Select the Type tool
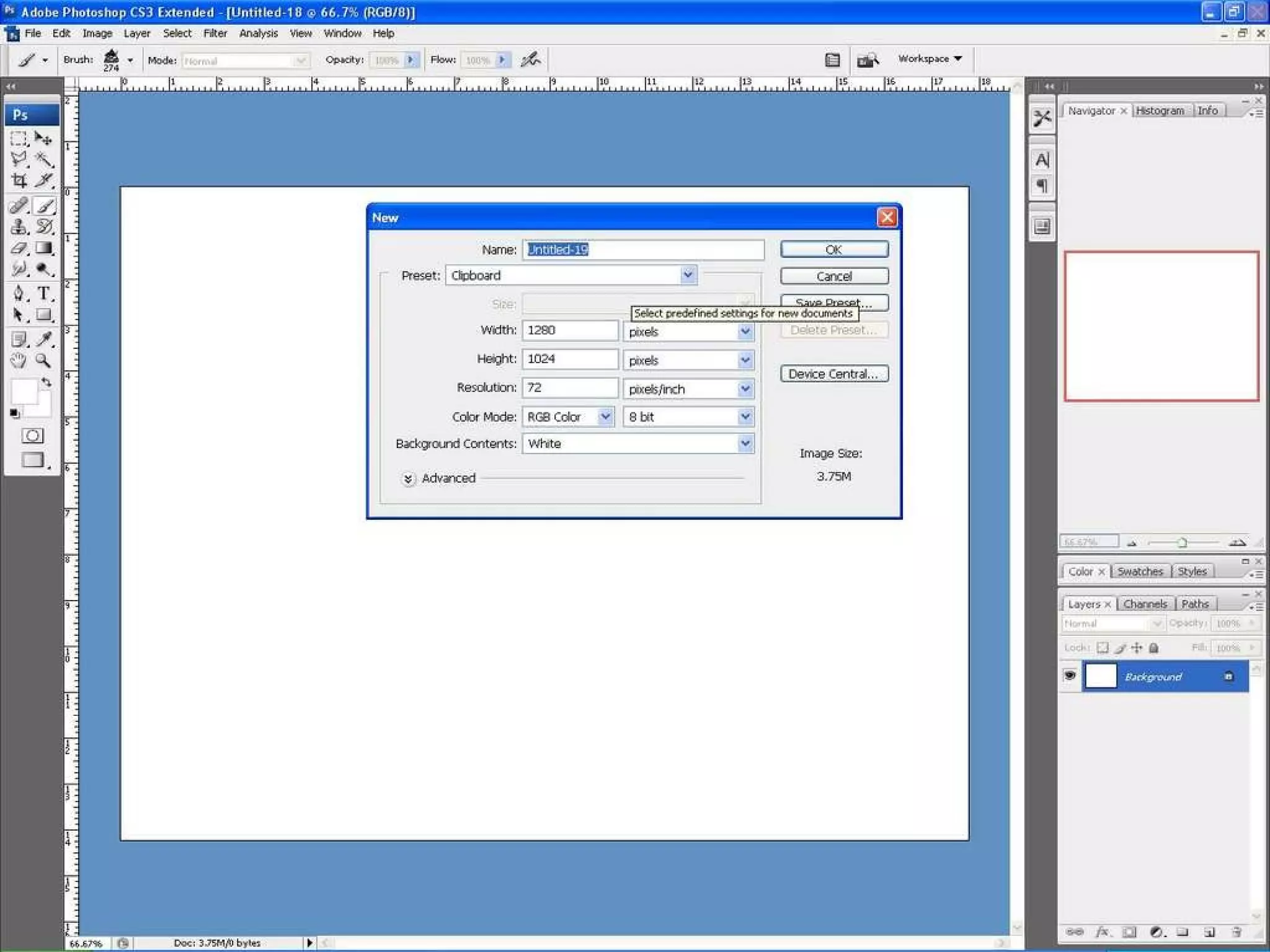This screenshot has width=1270, height=952. (x=43, y=293)
